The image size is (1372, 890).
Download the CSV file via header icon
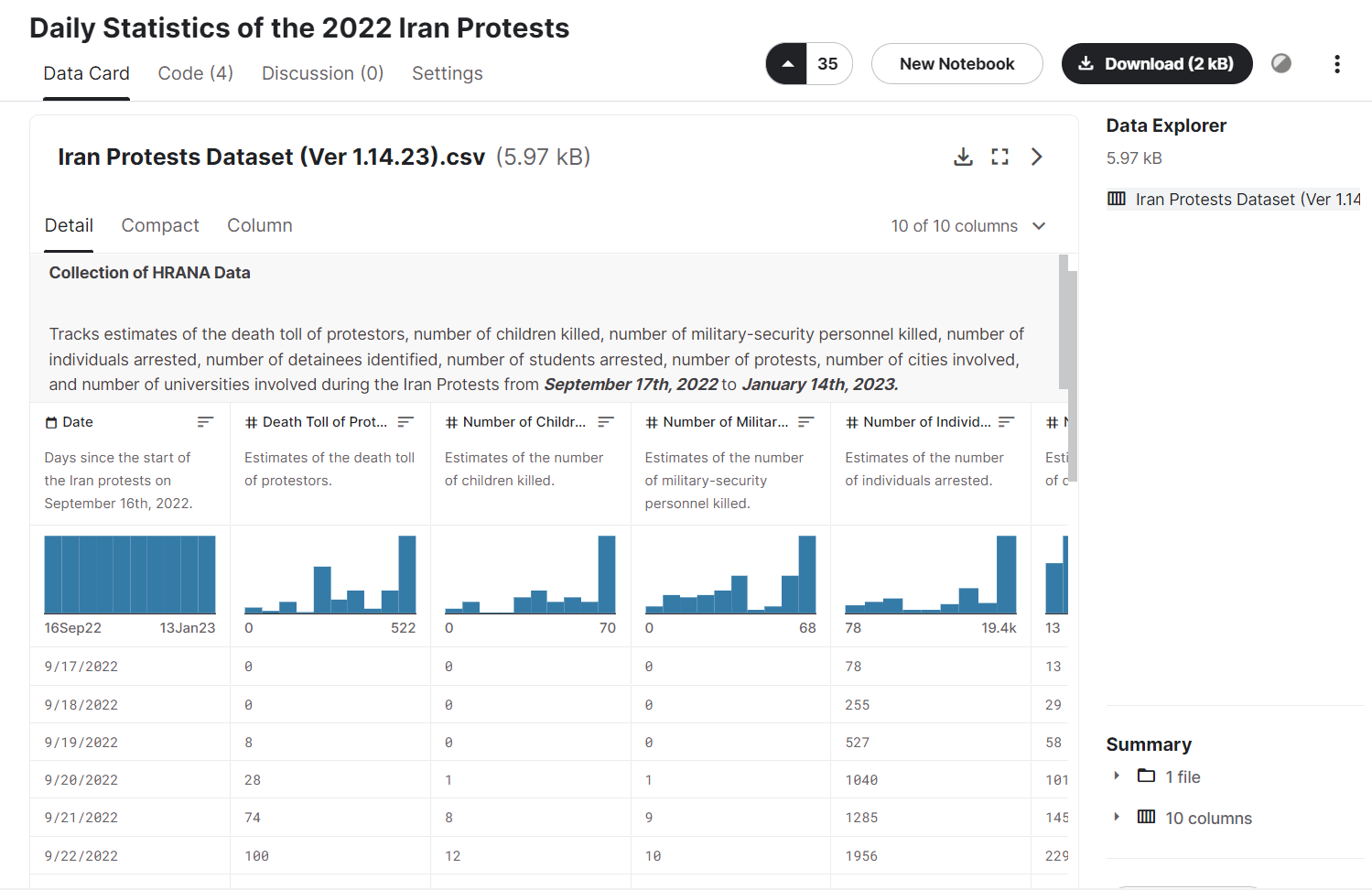[963, 157]
